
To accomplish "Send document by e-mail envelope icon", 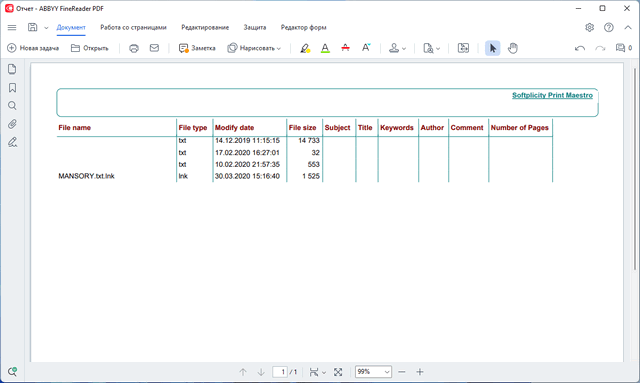I will [x=154, y=48].
